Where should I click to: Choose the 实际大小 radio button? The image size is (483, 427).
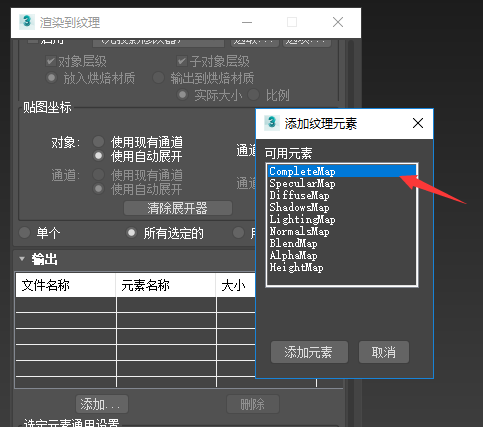tap(182, 95)
